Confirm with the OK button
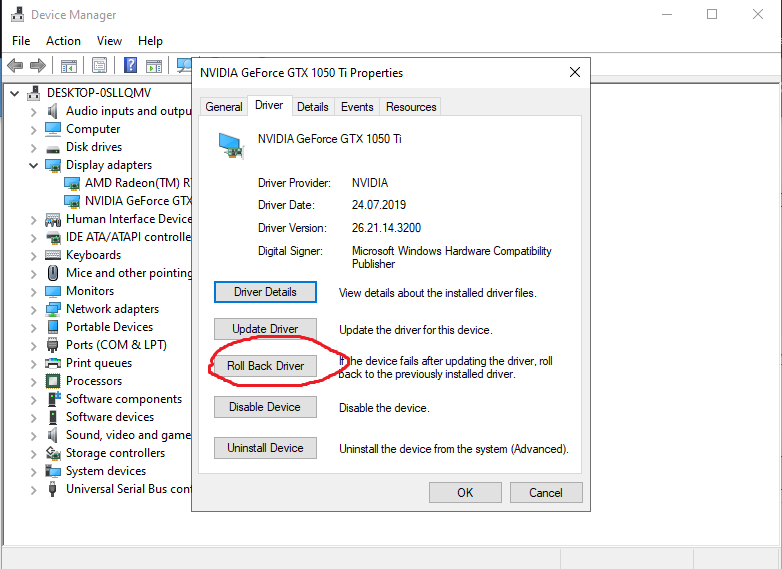The image size is (782, 569). pyautogui.click(x=465, y=492)
